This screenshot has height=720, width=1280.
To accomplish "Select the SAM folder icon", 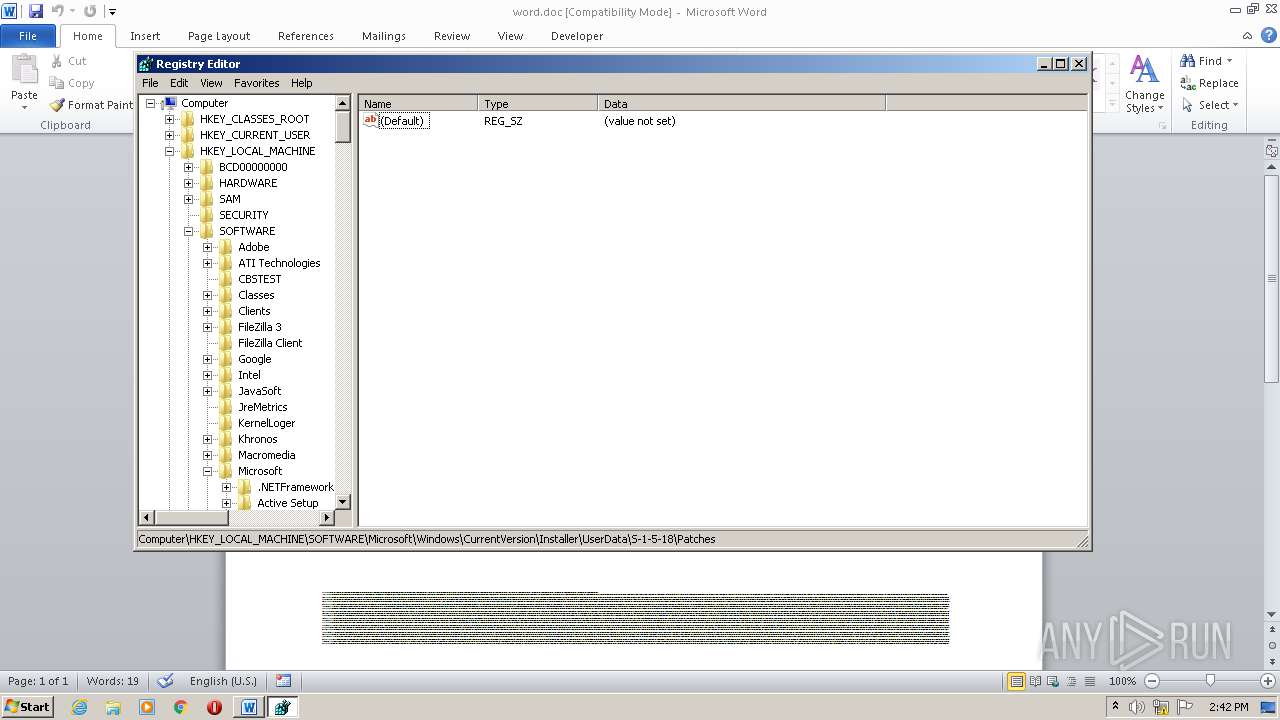I will point(206,199).
